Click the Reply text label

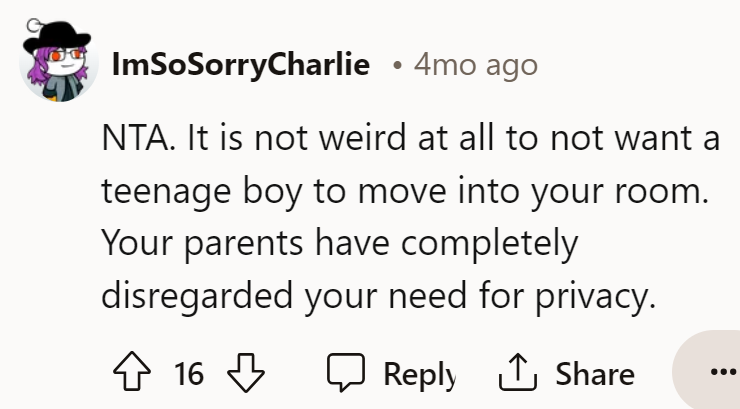click(x=419, y=375)
